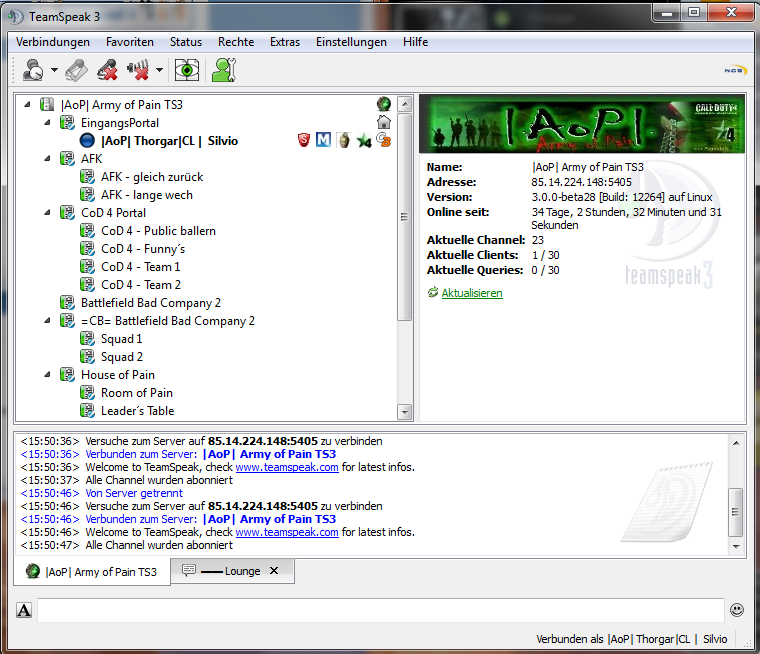Image resolution: width=760 pixels, height=654 pixels.
Task: Toggle mute speakers toolbar icon
Action: click(138, 70)
